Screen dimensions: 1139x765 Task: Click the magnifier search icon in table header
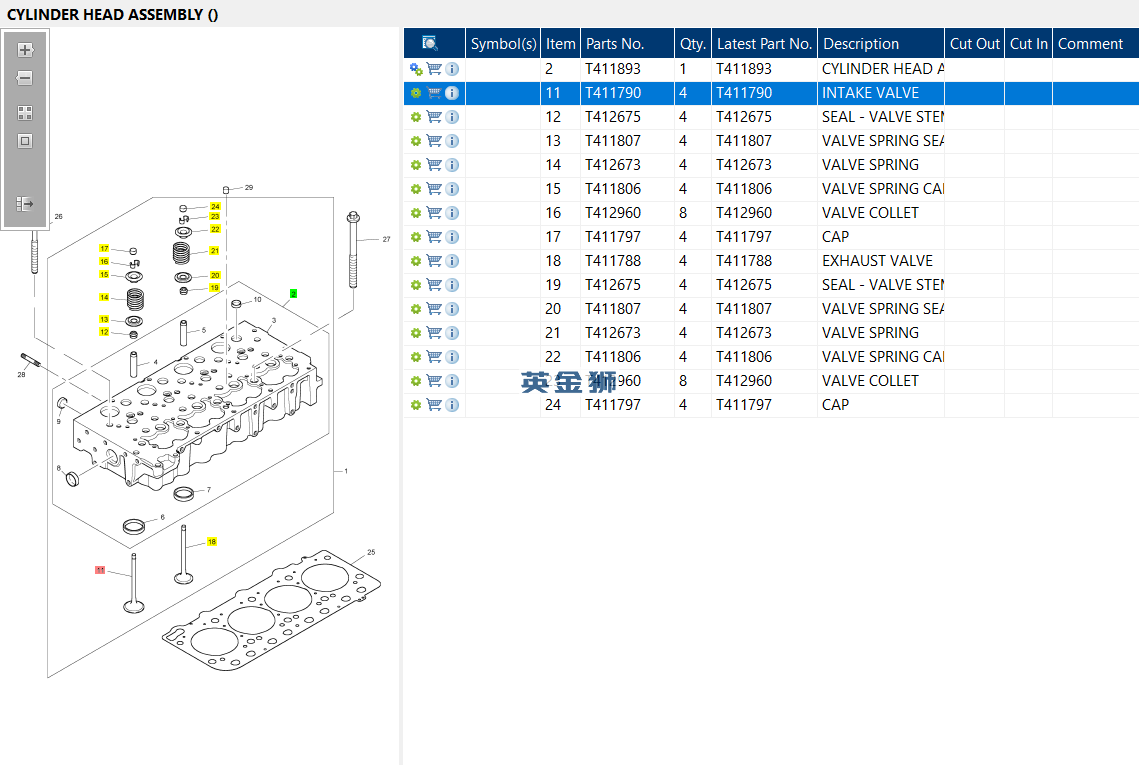pos(430,43)
